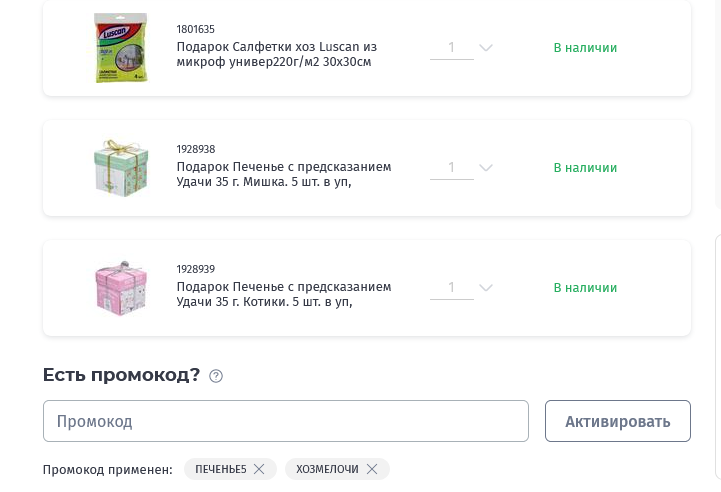Click quantity field of item 1801635
721x492 pixels.
point(452,48)
